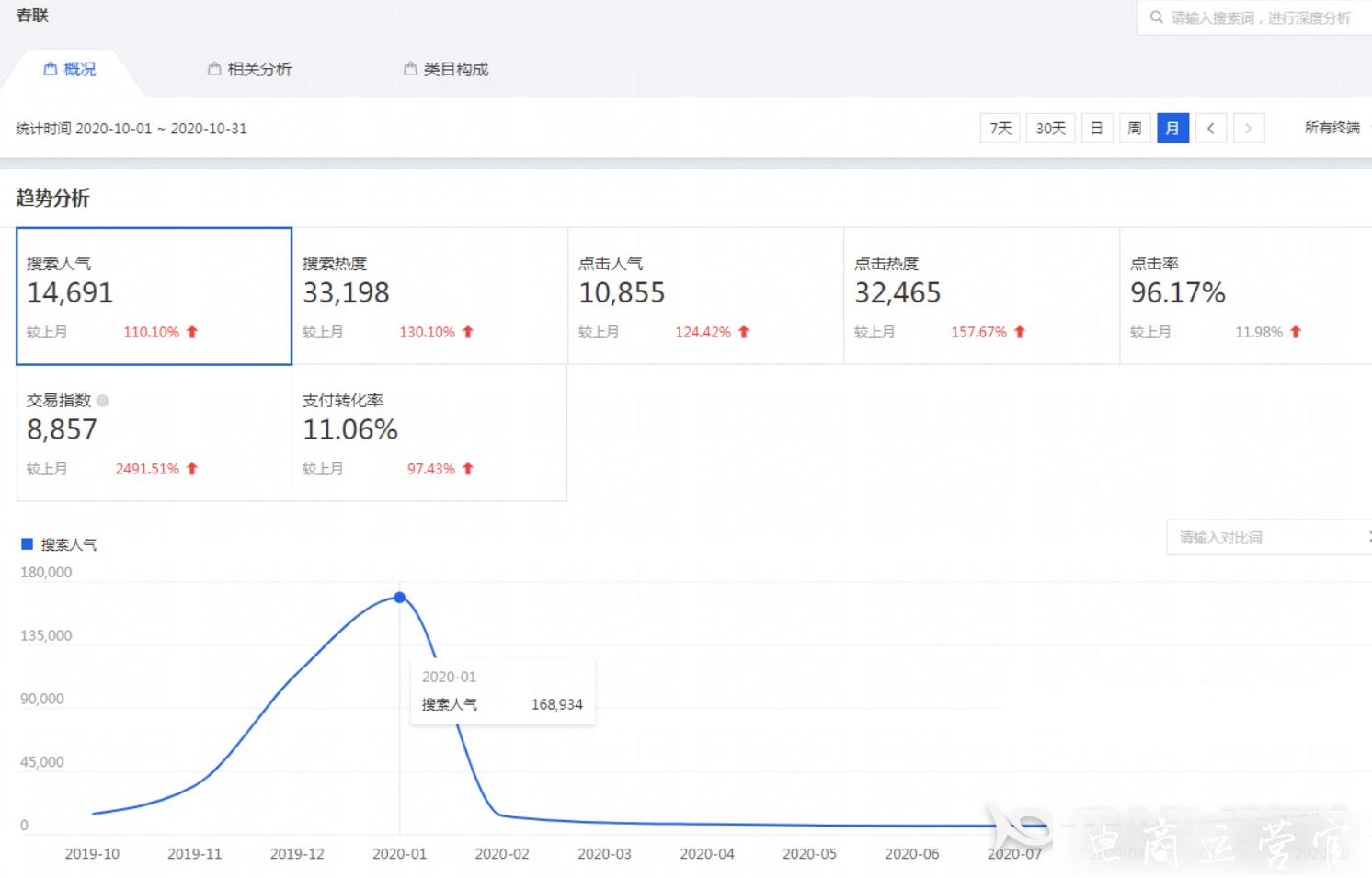This screenshot has height=878, width=1372.
Task: Click the 8,857 交易指数 value
Action: click(x=62, y=429)
